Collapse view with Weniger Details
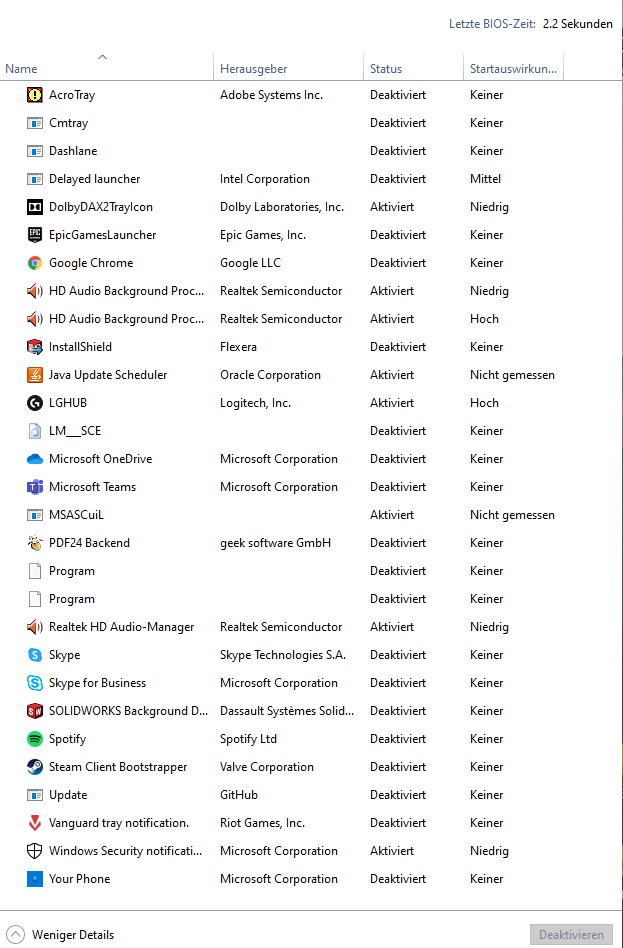623x948 pixels. tap(60, 935)
